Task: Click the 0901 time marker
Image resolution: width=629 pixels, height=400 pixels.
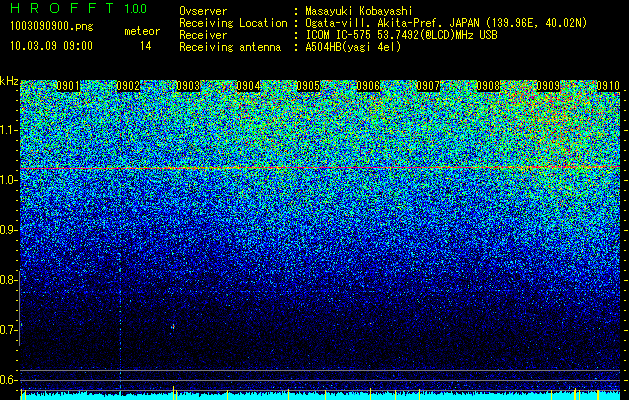Action: pos(68,86)
